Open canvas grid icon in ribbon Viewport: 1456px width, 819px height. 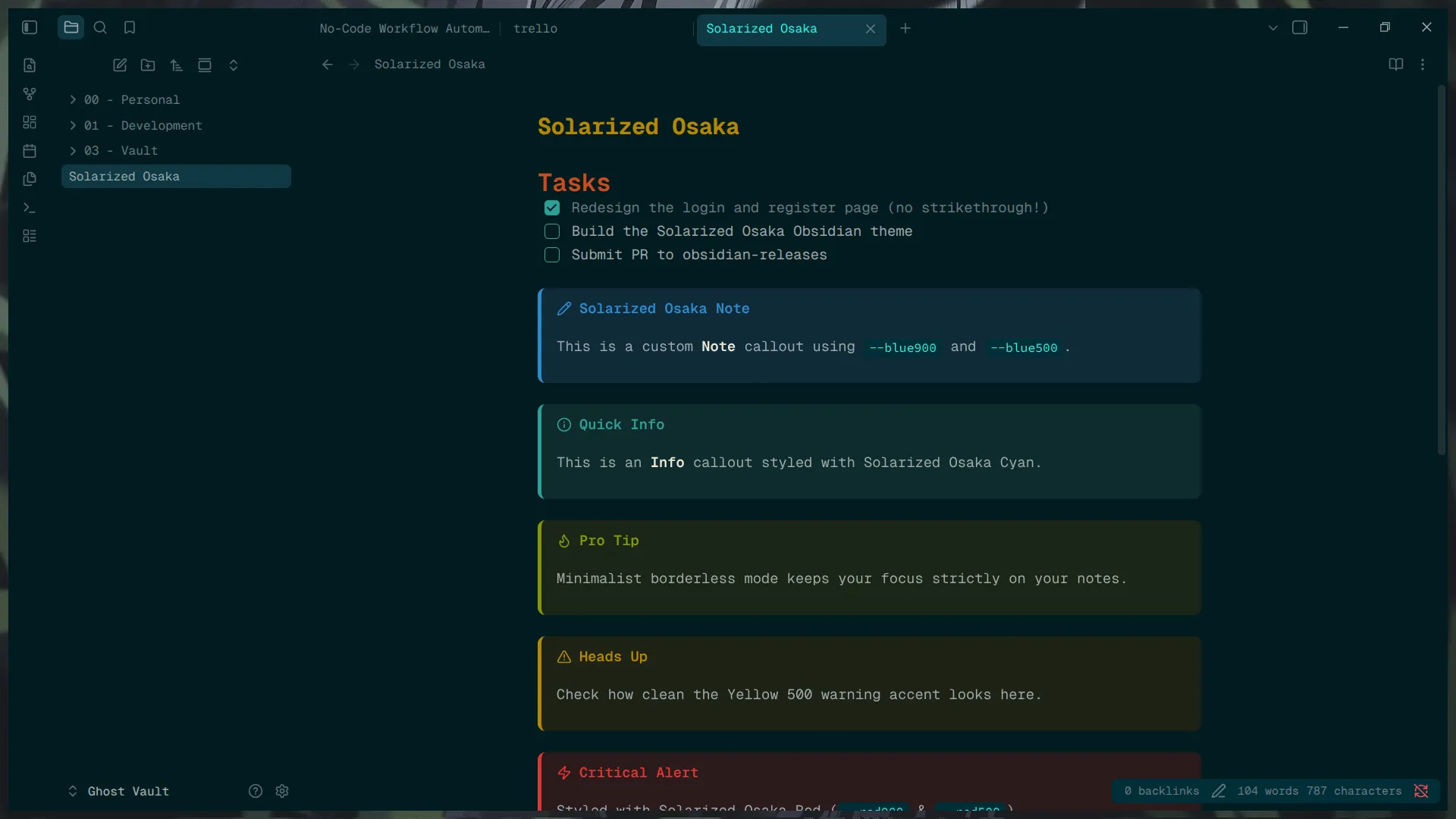[x=30, y=122]
